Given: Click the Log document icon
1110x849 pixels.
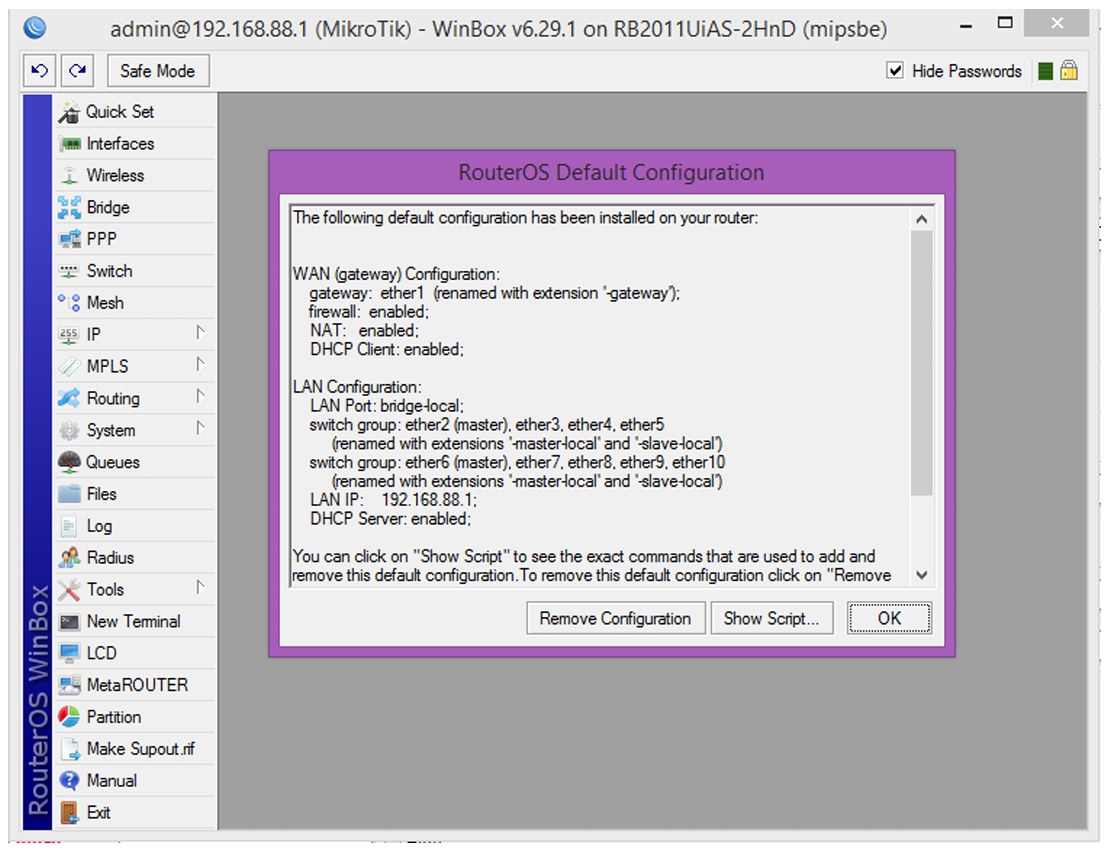Looking at the screenshot, I should tap(69, 526).
